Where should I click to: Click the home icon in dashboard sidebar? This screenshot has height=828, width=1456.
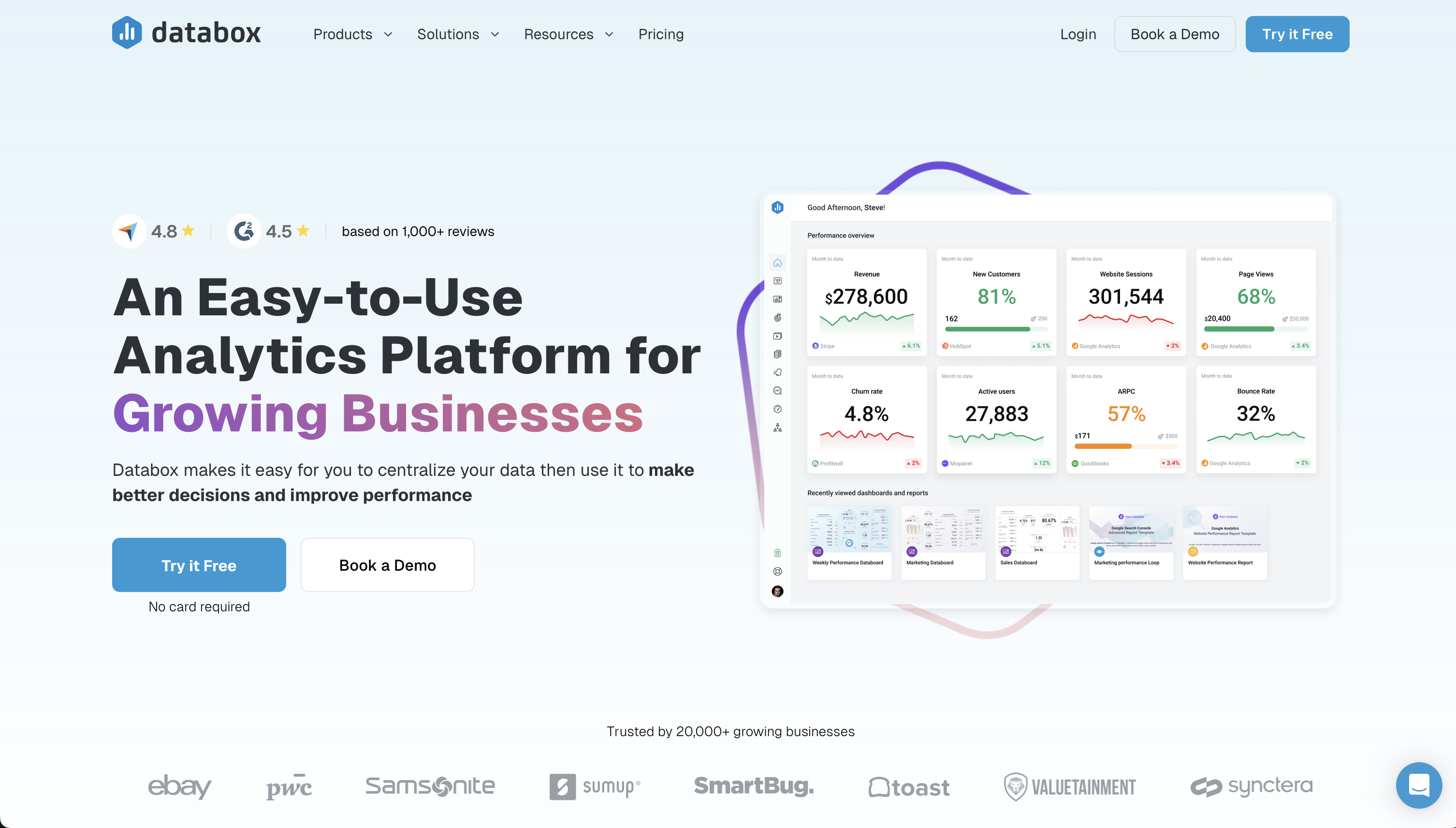(777, 263)
